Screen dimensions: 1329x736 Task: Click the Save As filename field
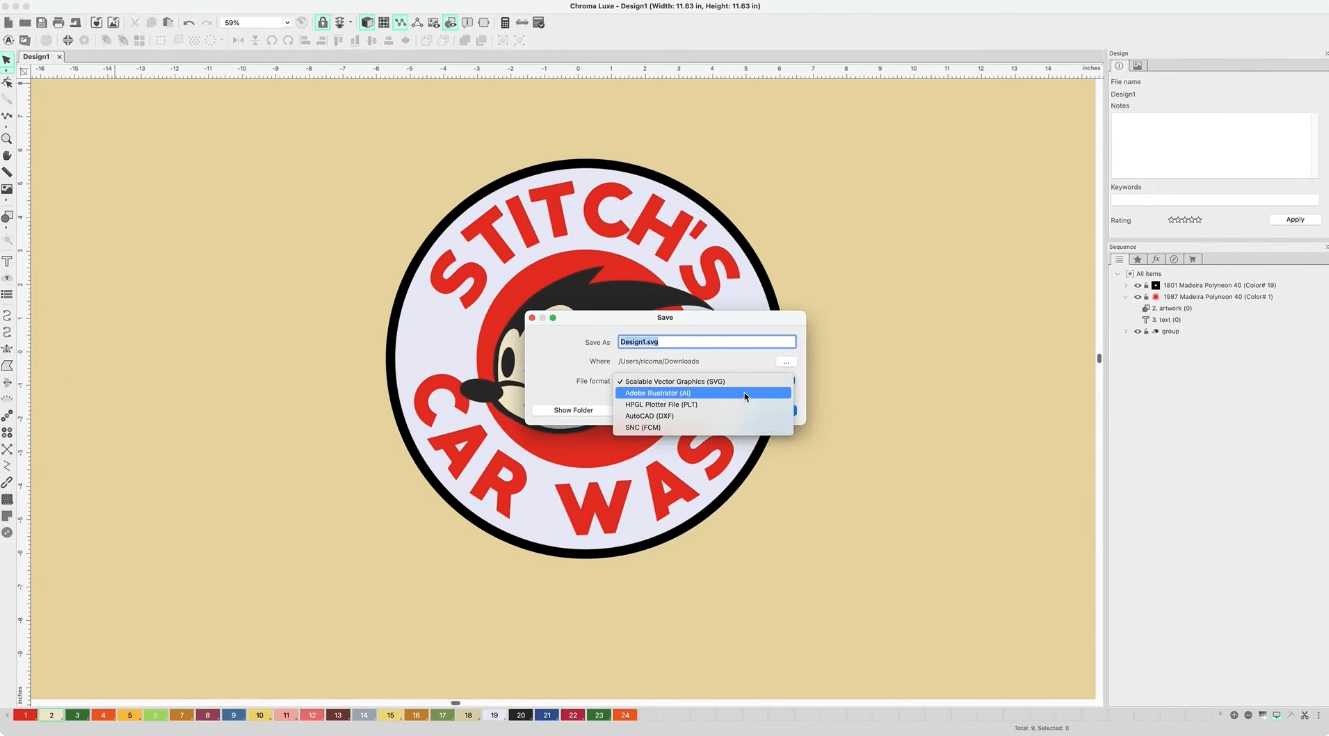[x=707, y=341]
